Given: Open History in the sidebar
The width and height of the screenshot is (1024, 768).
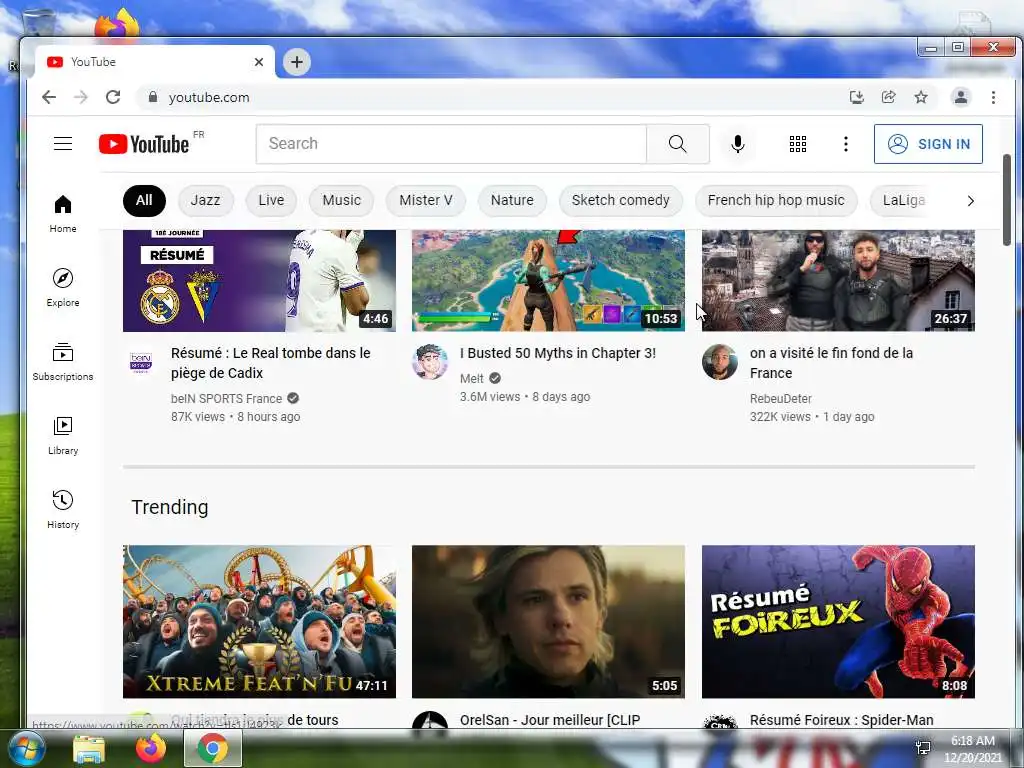Looking at the screenshot, I should click(x=63, y=509).
